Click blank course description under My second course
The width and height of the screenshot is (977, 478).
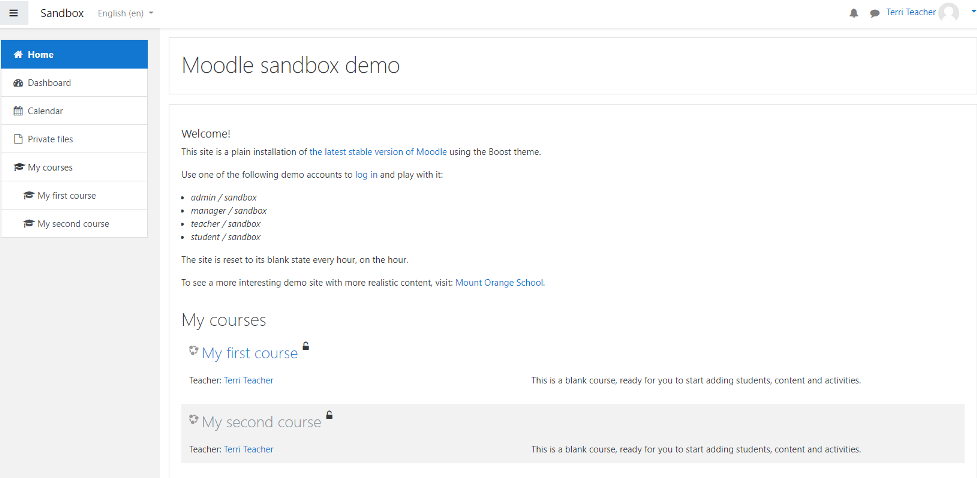tap(696, 449)
